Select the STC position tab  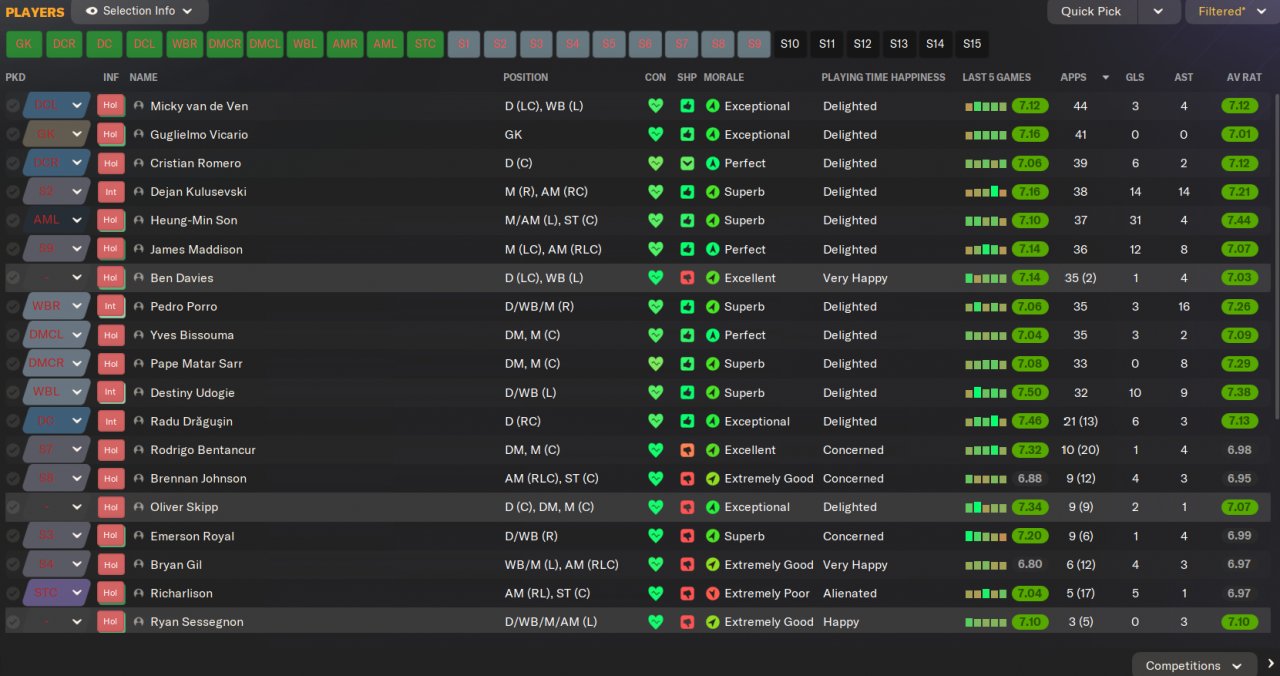(x=425, y=44)
